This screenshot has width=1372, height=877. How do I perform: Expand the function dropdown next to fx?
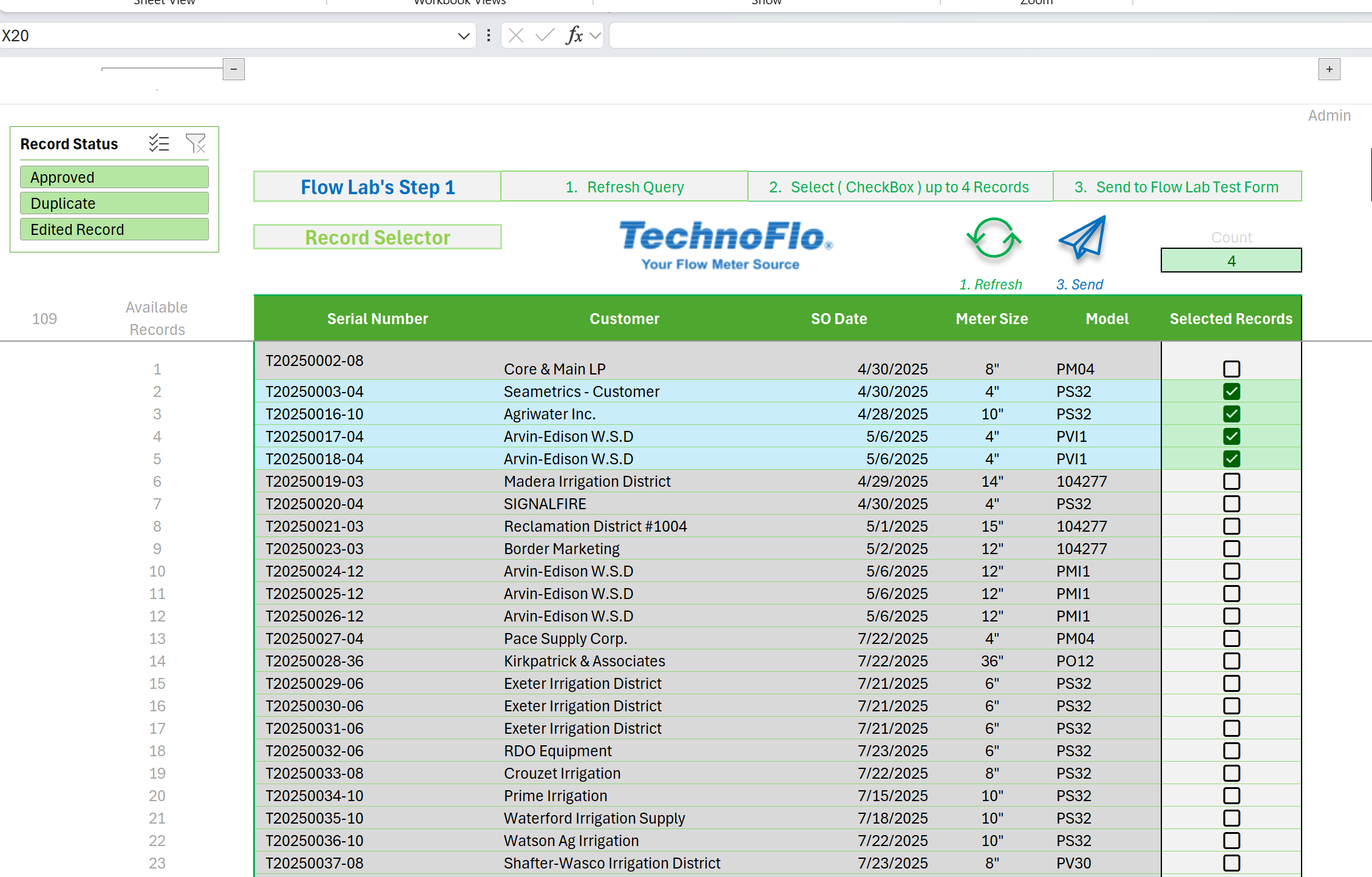[x=596, y=35]
